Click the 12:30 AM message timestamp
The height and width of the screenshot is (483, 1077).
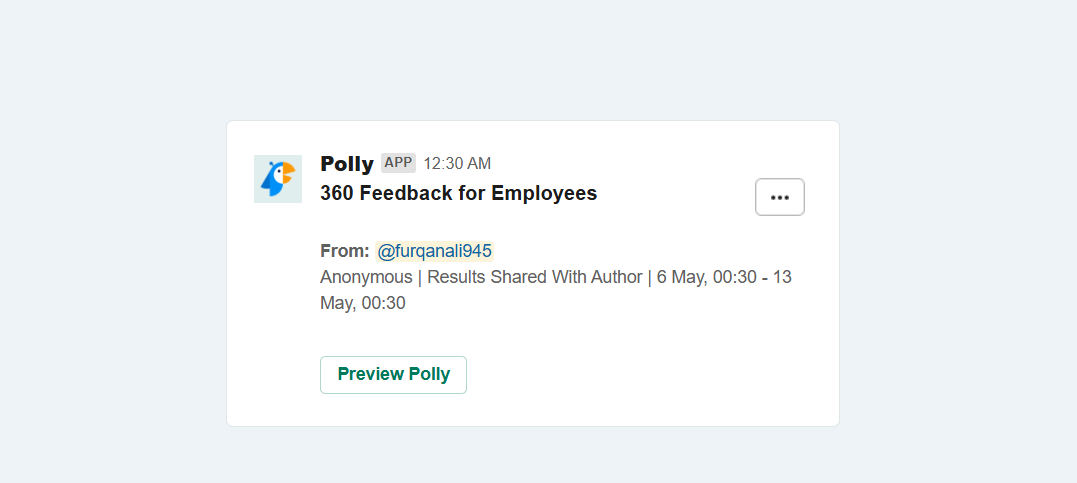pos(457,164)
